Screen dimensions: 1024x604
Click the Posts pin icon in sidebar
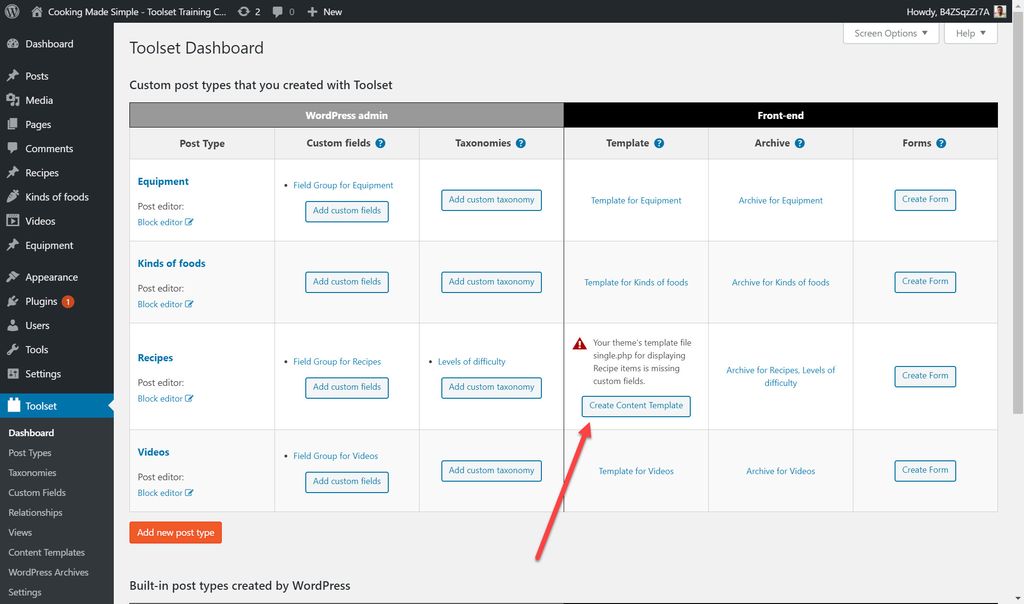click(12, 76)
